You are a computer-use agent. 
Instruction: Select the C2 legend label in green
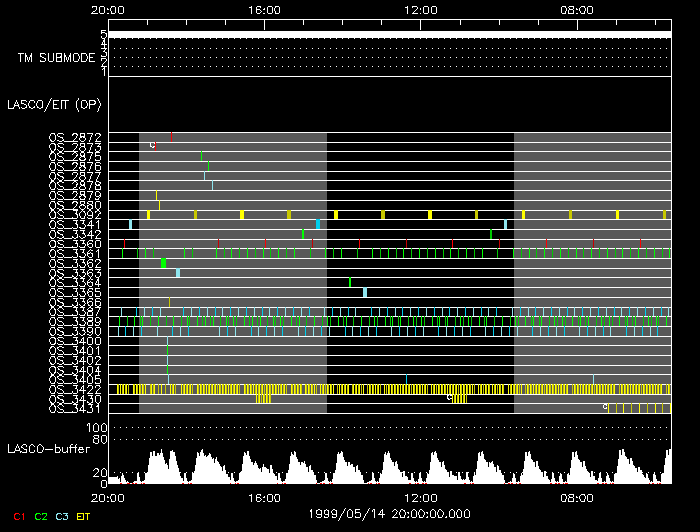pyautogui.click(x=41, y=516)
